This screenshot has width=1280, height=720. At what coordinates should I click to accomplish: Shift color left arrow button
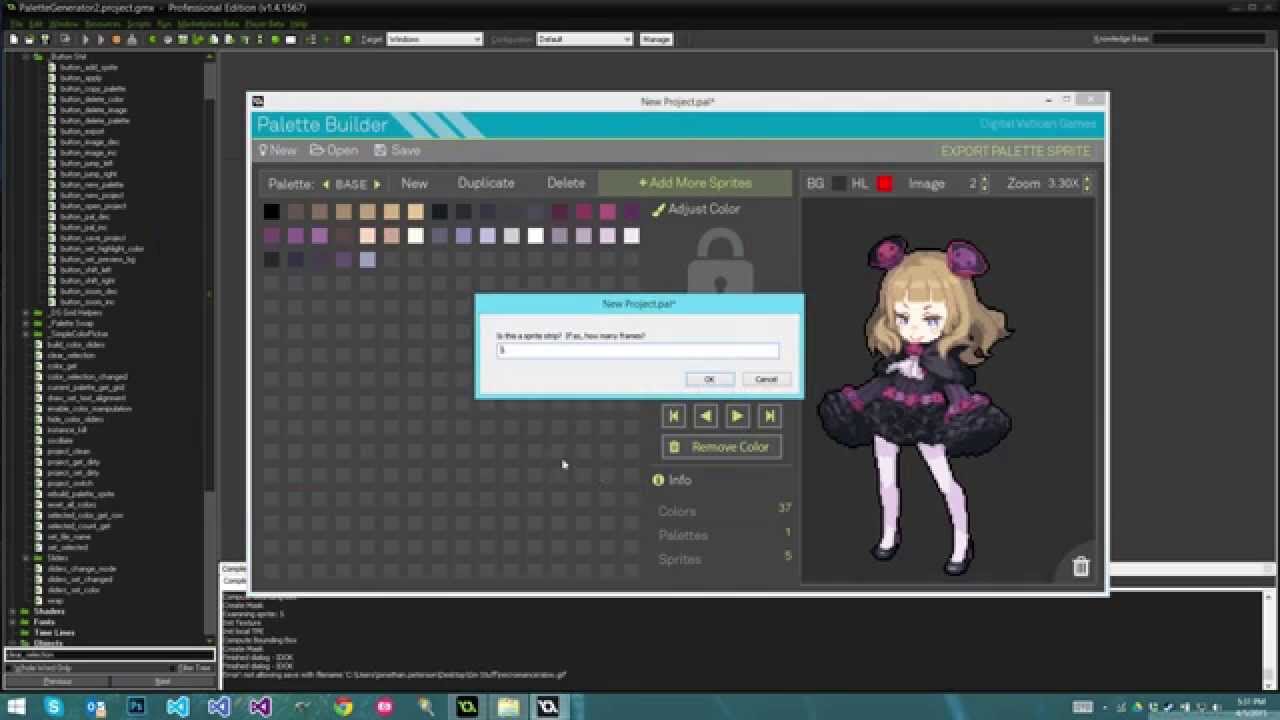[706, 416]
